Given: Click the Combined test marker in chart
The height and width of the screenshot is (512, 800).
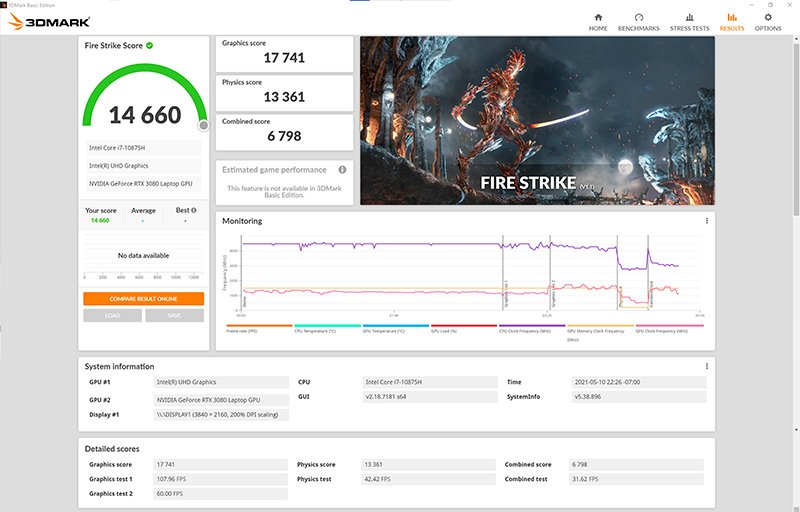Looking at the screenshot, I should (649, 273).
